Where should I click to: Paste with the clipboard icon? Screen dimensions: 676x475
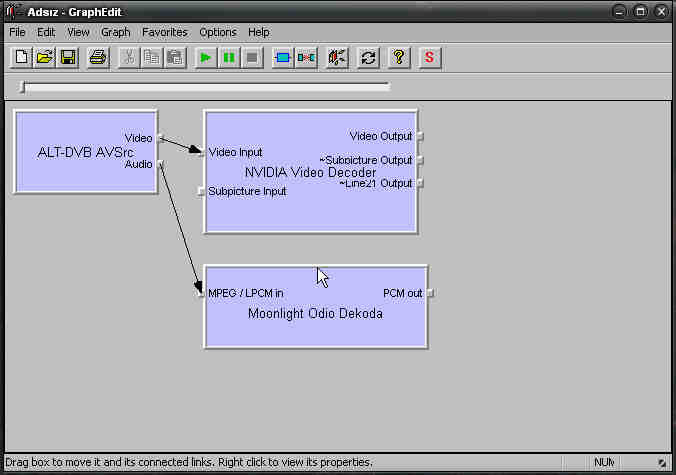tap(175, 57)
